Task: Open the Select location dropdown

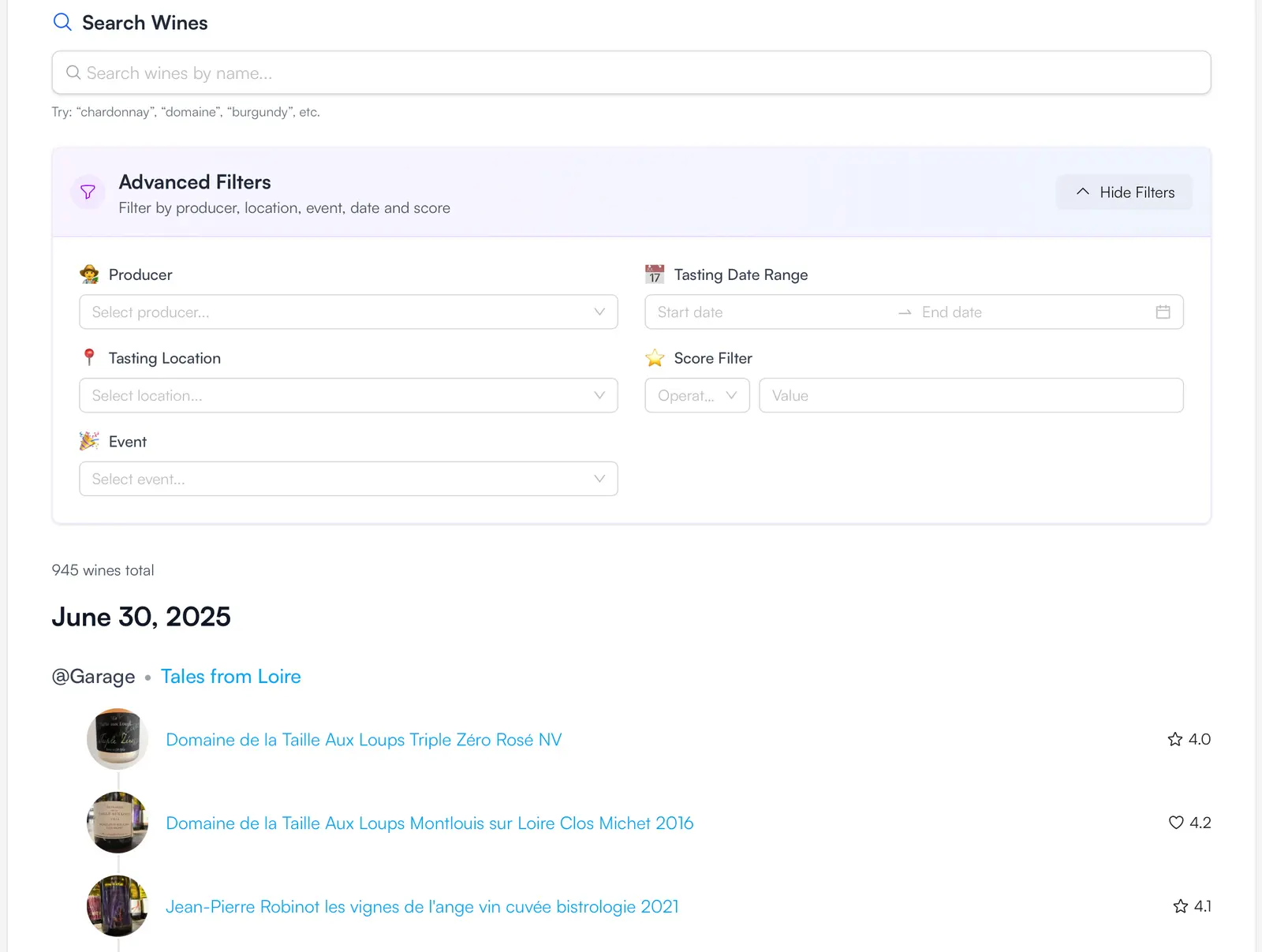Action: (x=348, y=396)
